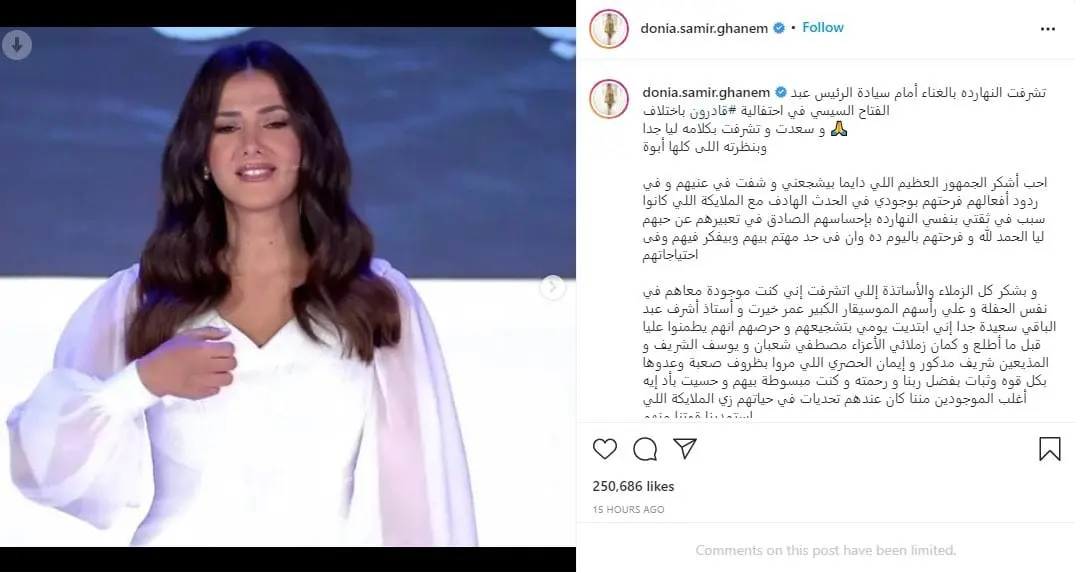Click the download arrow on the photo

(x=16, y=45)
